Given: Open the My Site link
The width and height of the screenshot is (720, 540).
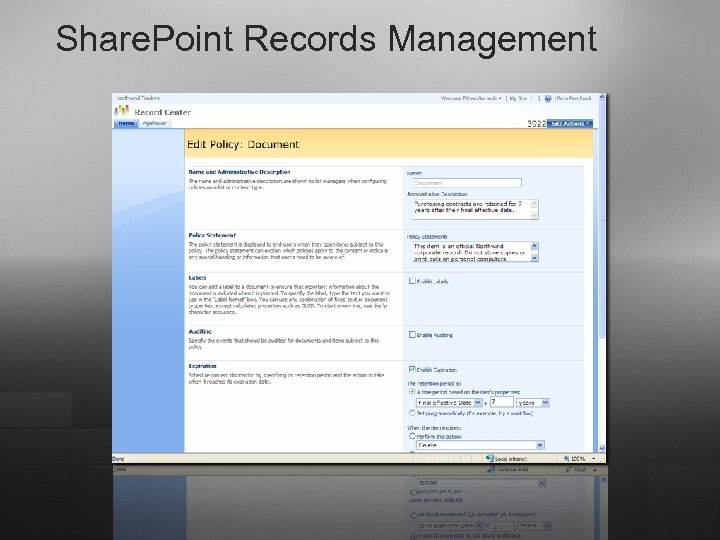Looking at the screenshot, I should coord(518,98).
